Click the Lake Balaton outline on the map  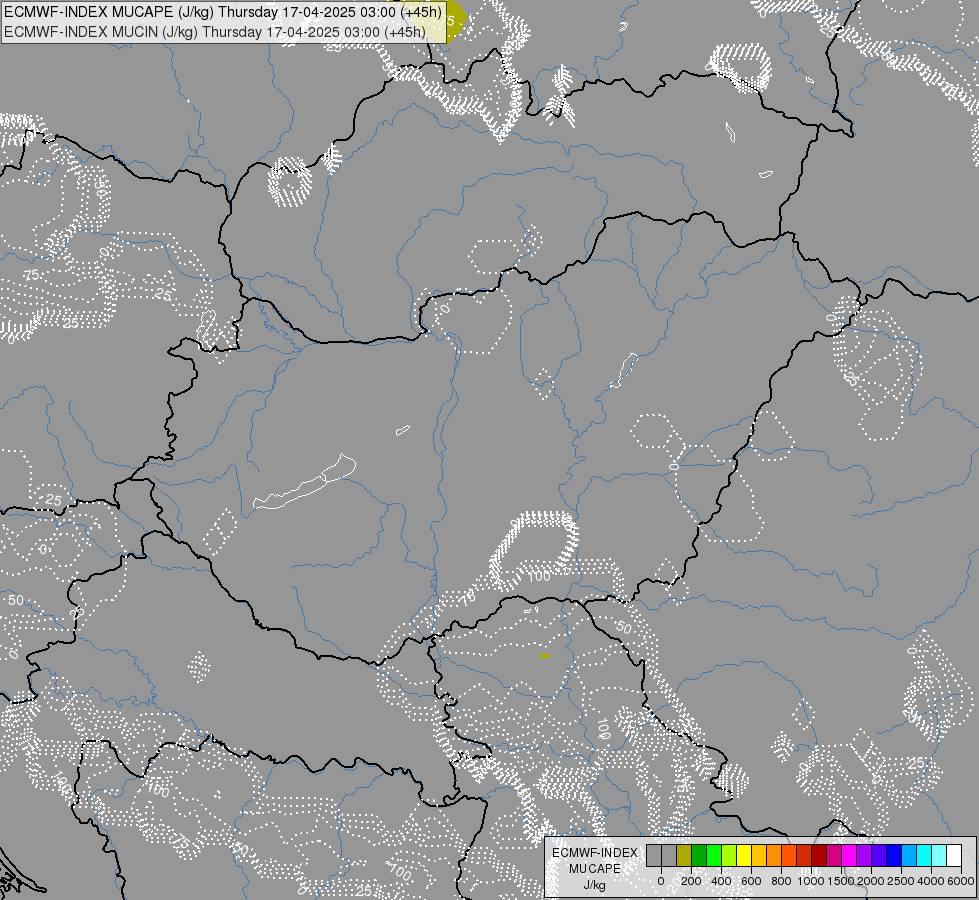(x=305, y=482)
